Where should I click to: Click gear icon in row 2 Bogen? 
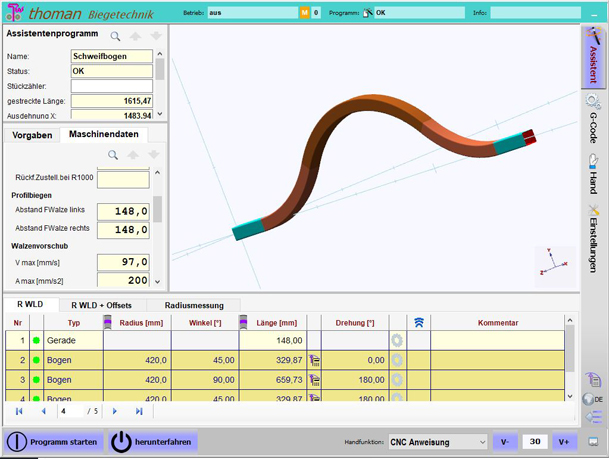(397, 360)
